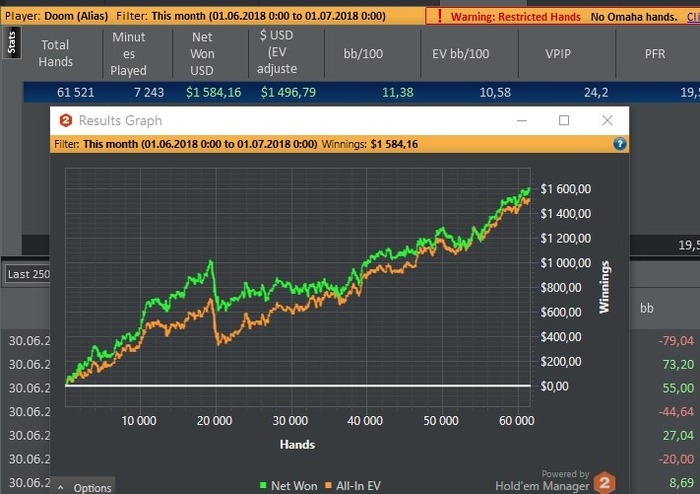Open the Last 250 dropdown
700x494 pixels.
(x=28, y=274)
